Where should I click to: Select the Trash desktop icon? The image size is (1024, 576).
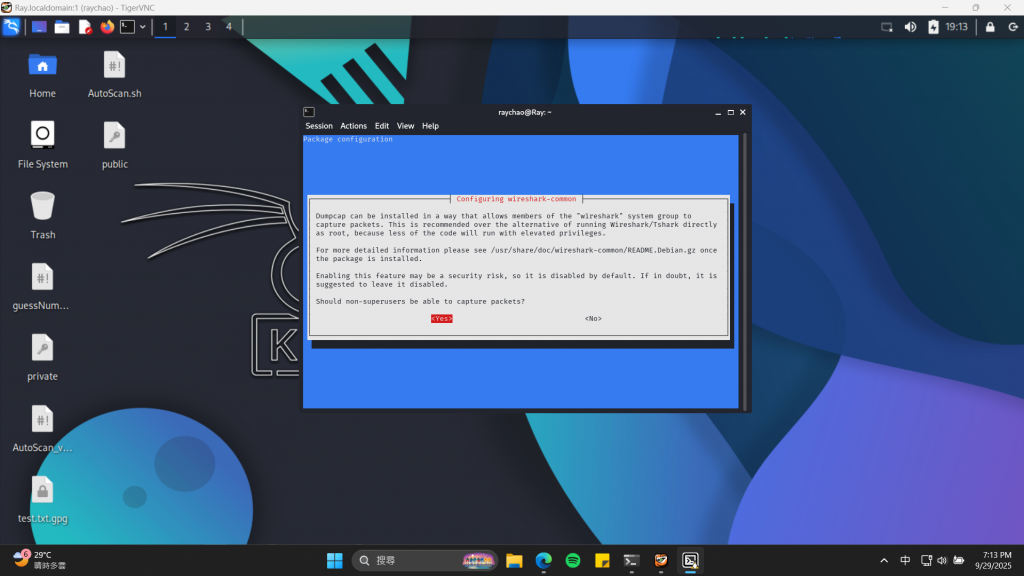(x=42, y=216)
